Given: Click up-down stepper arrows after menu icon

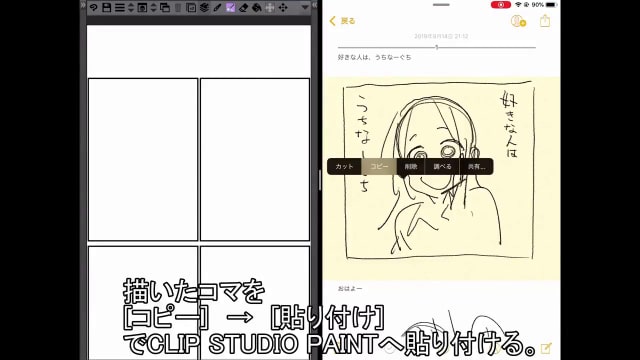Looking at the screenshot, I should coord(131,7).
